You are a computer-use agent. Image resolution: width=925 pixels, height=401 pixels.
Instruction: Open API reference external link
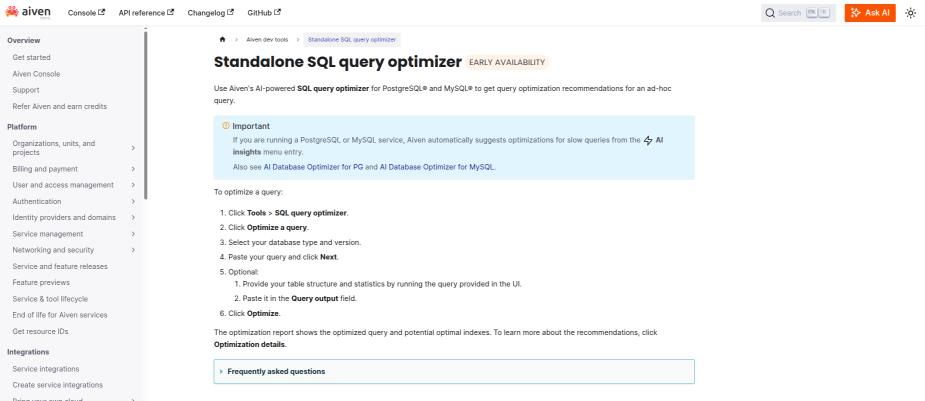[x=146, y=12]
